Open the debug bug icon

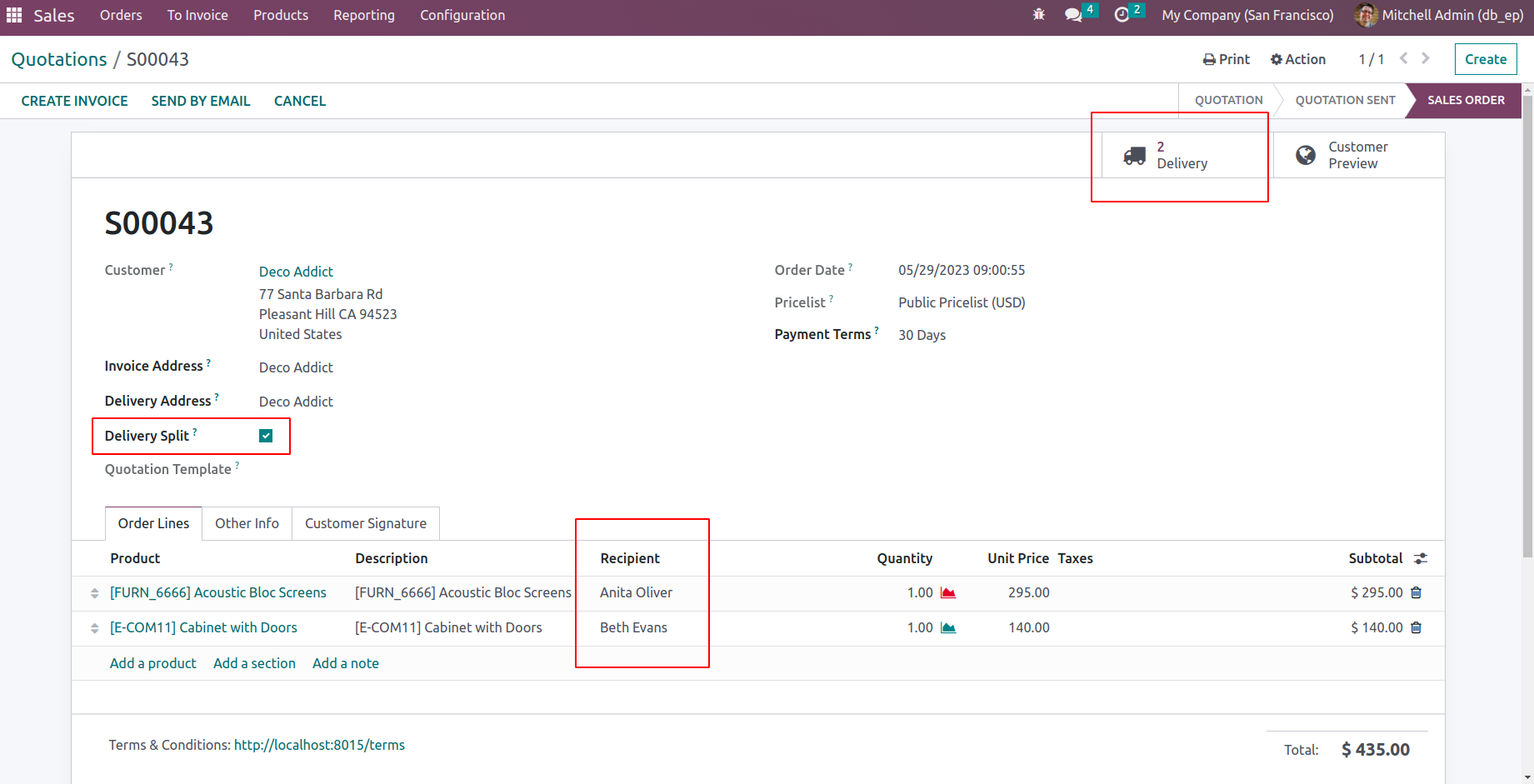coord(1038,15)
